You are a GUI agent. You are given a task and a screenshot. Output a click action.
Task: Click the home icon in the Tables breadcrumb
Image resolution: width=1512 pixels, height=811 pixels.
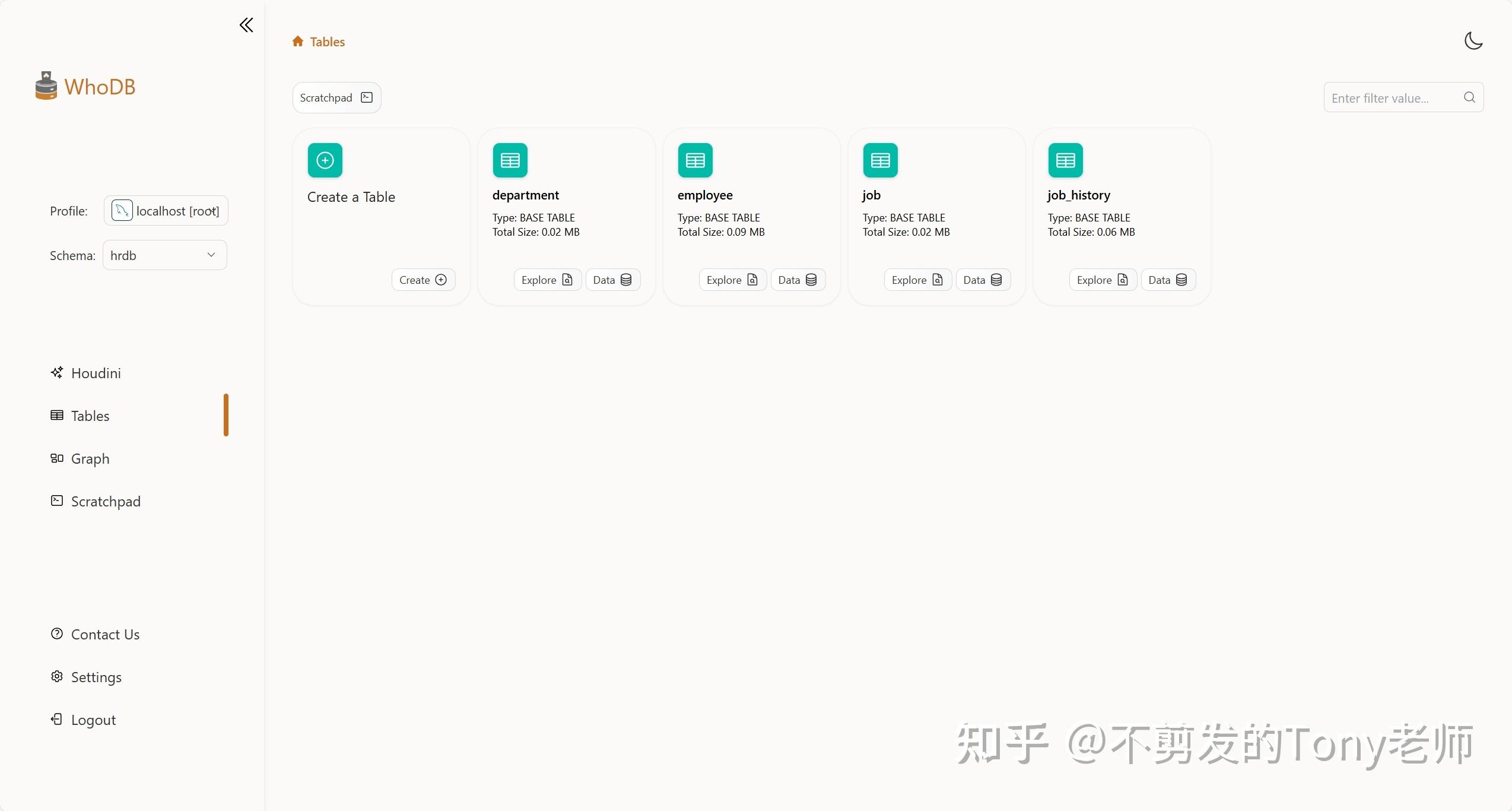pos(297,41)
